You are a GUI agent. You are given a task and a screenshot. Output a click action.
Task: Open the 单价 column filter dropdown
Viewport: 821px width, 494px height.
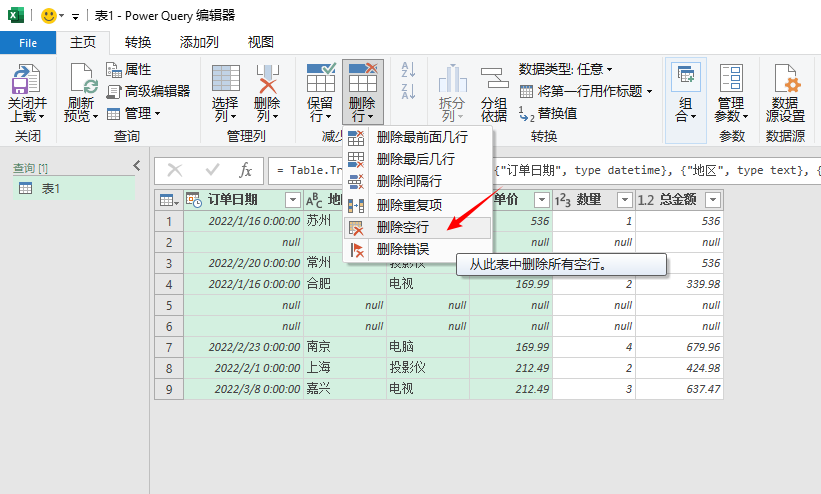point(541,200)
